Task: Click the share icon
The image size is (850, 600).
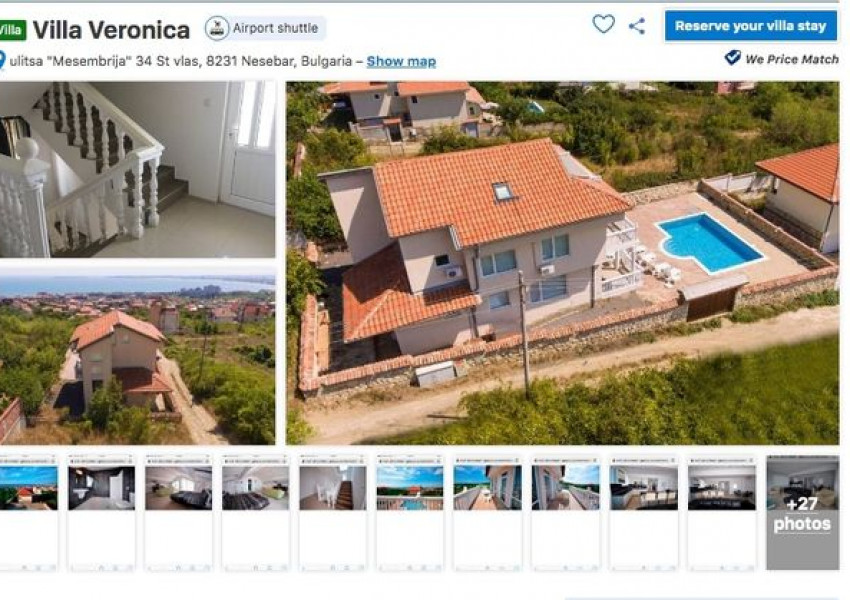Action: click(x=637, y=25)
